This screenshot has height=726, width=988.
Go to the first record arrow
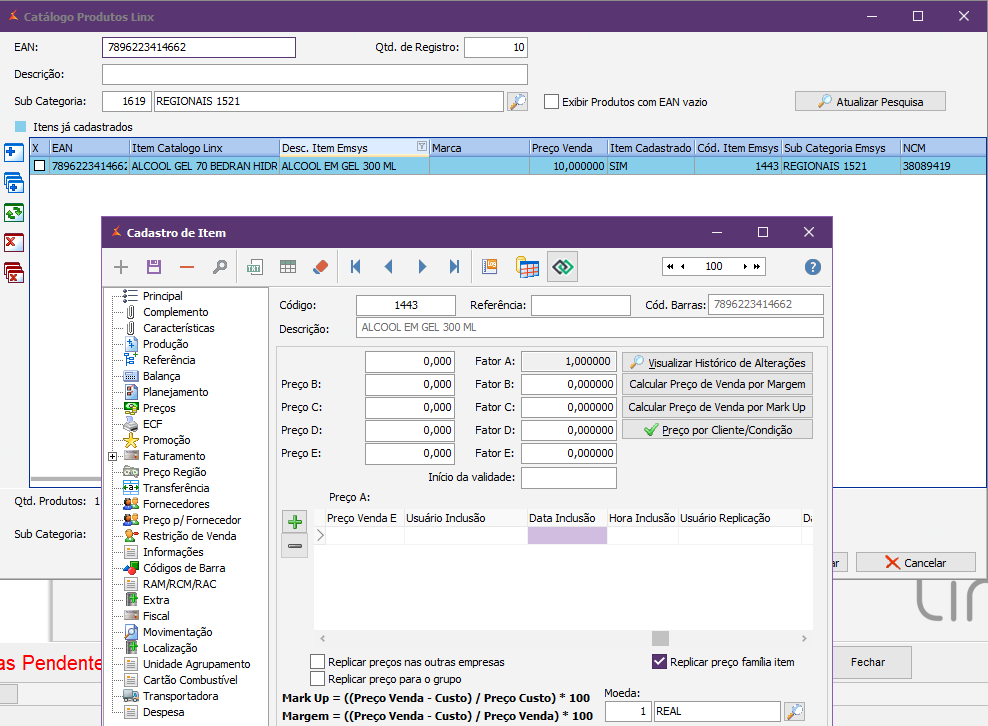pos(355,267)
